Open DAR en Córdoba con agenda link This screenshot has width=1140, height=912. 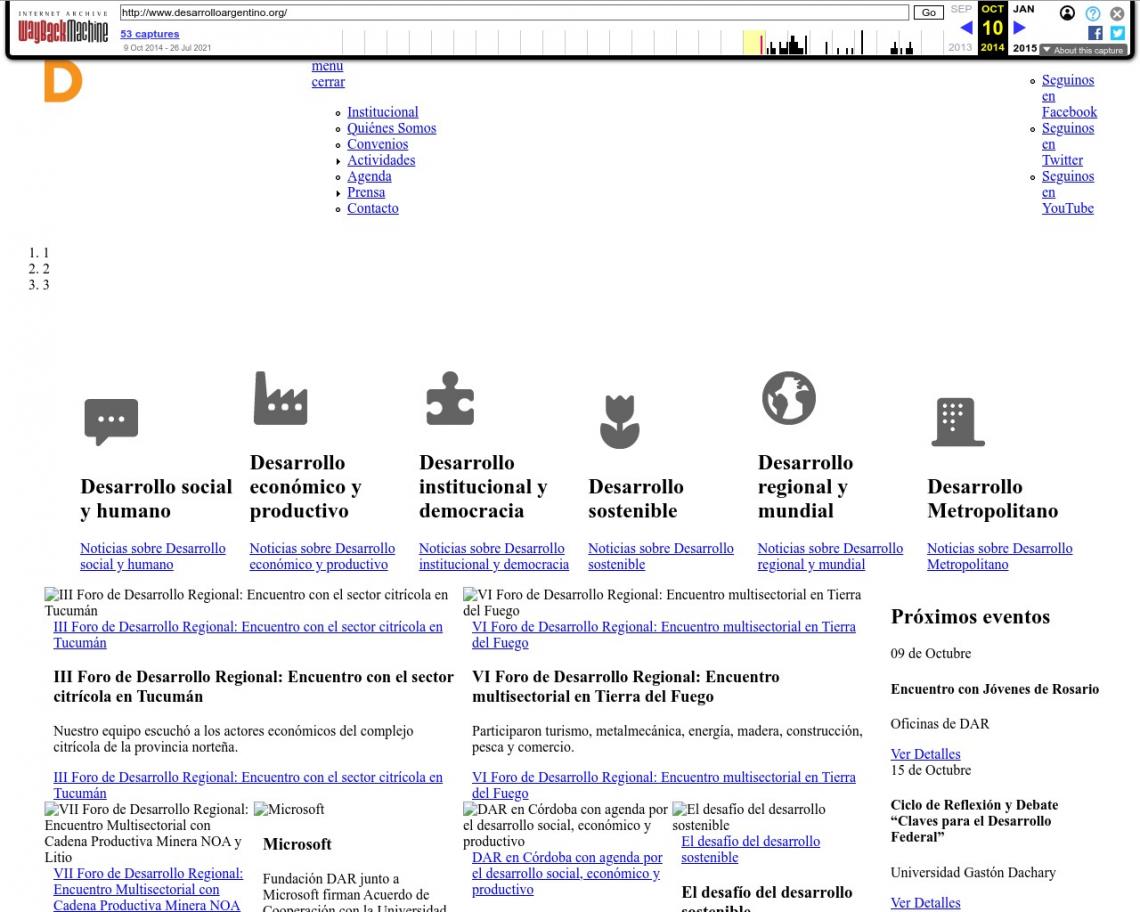tap(567, 873)
